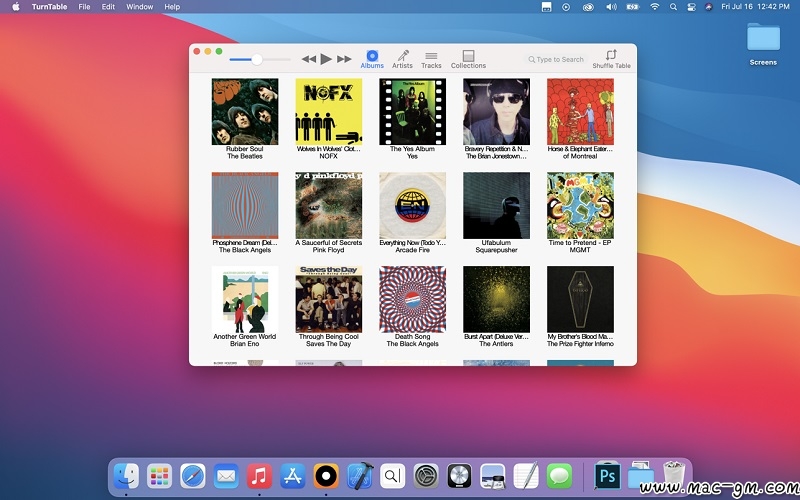Select Burst Apart album by The Antlers
This screenshot has height=500, width=800.
[496, 299]
